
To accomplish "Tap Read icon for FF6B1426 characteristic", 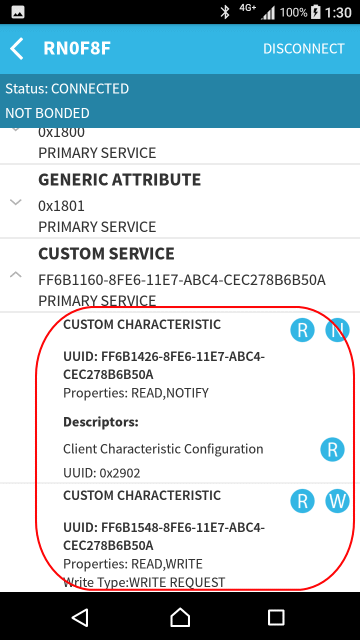I will [302, 330].
